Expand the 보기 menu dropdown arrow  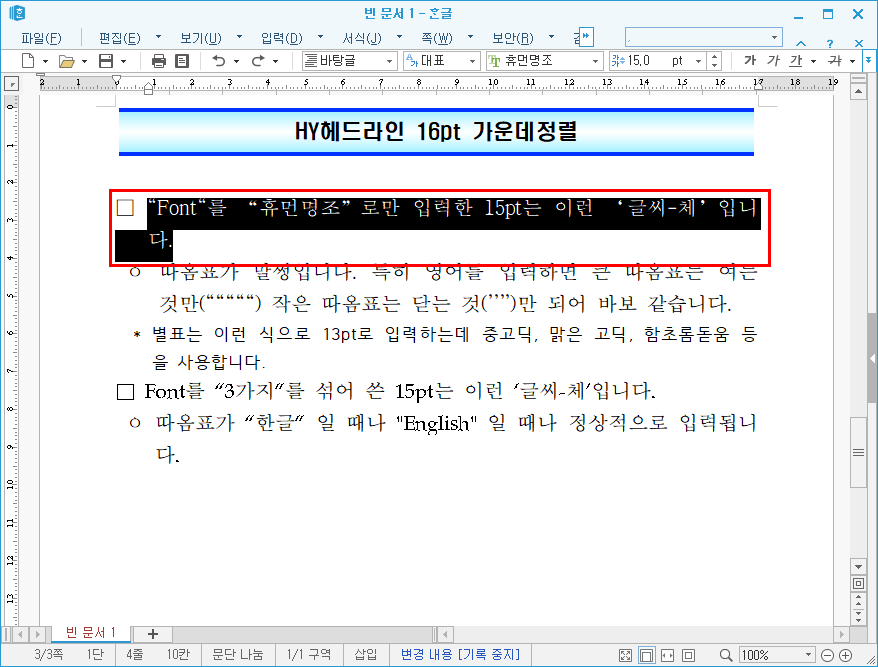pos(239,37)
